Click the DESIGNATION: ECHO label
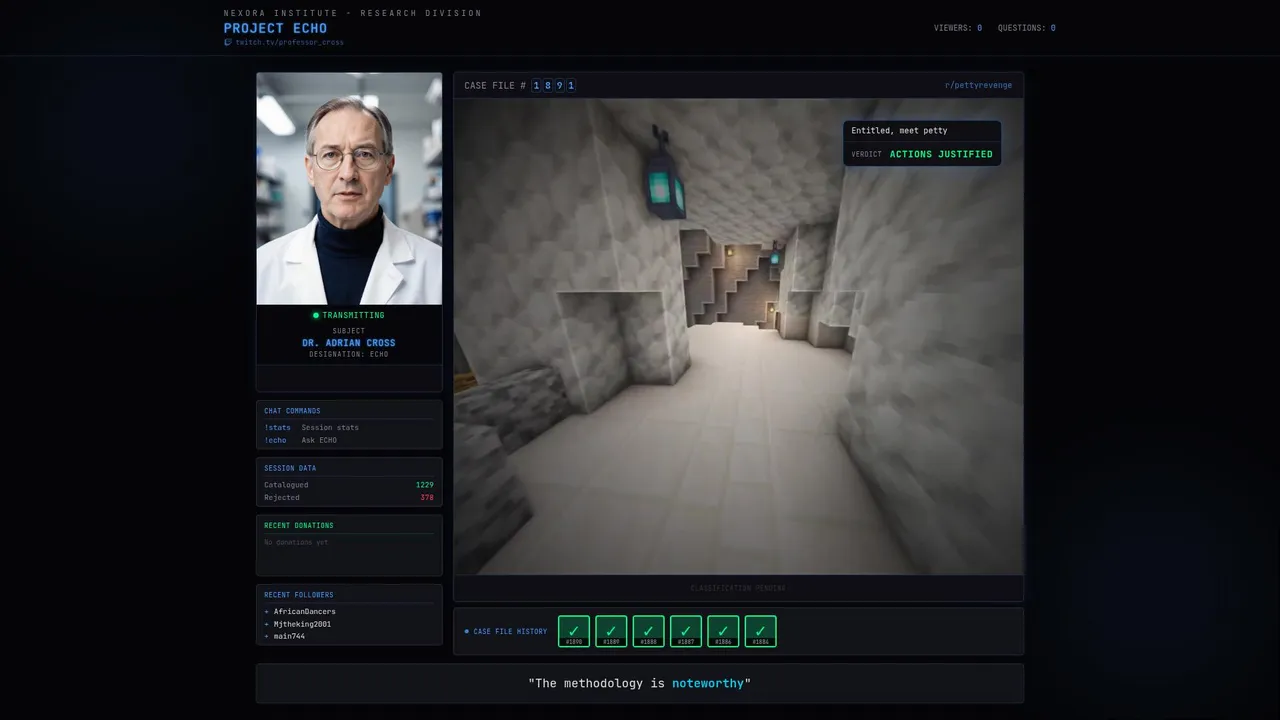1280x720 pixels. tap(349, 354)
